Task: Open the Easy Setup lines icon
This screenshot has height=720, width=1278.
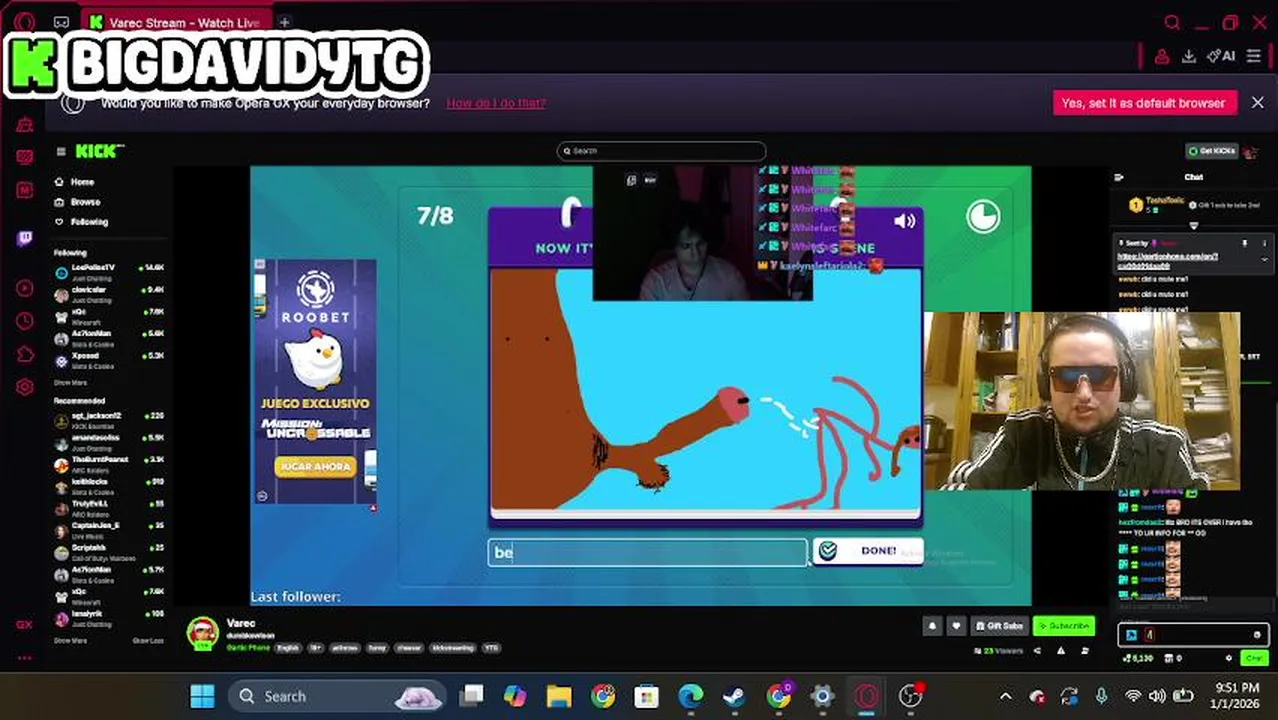Action: click(1253, 57)
